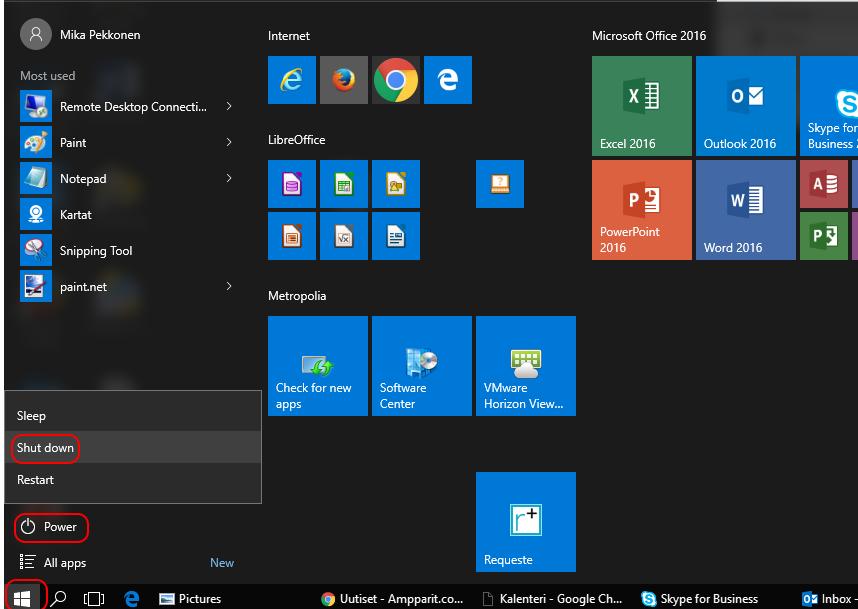Choose Sleep from power menu
The image size is (858, 609).
(x=133, y=415)
